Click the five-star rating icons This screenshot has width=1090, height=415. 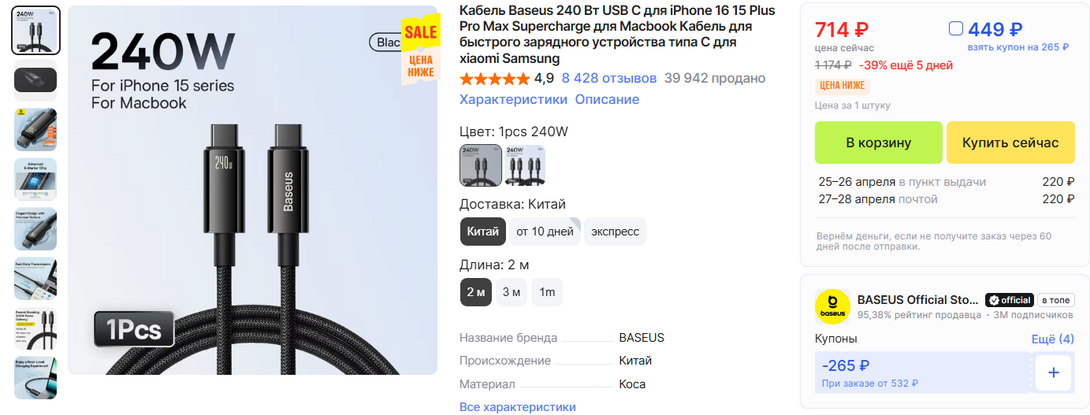click(494, 78)
